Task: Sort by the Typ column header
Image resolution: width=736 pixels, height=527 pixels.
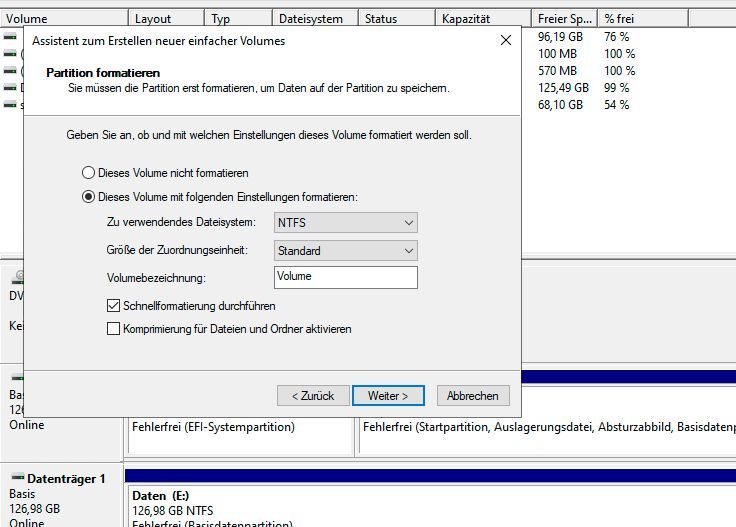Action: (x=238, y=19)
